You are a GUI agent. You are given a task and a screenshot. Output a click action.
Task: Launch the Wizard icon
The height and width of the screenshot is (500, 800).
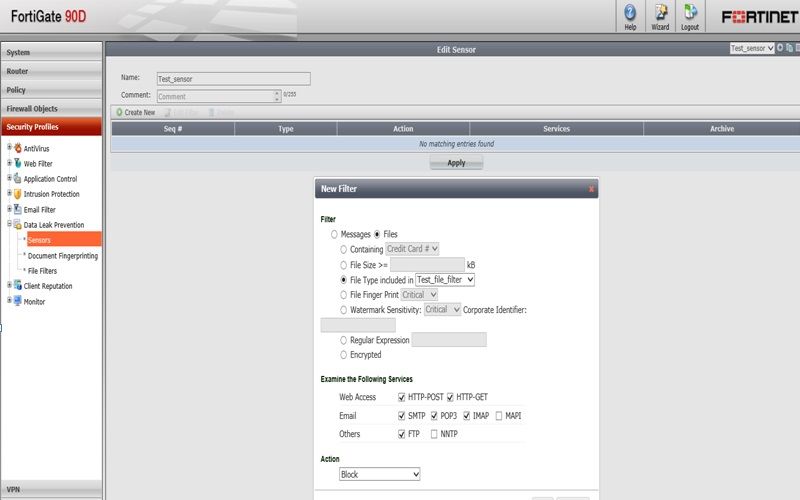661,12
